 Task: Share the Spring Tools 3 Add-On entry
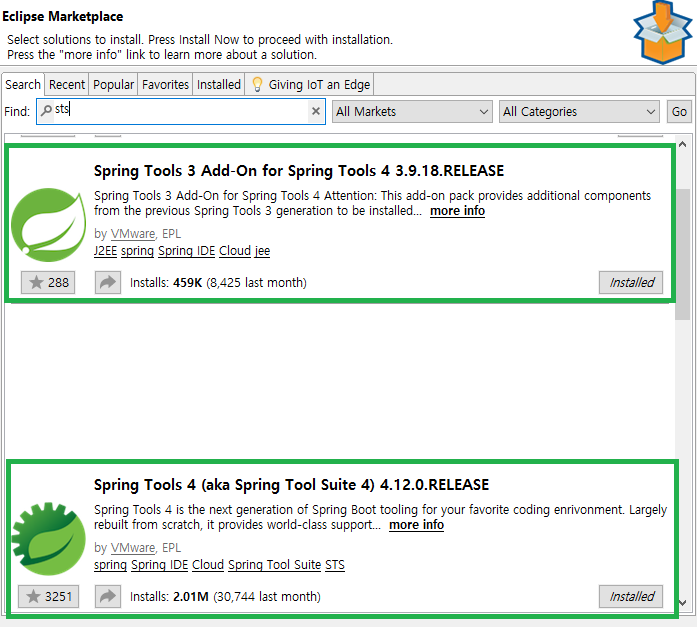click(x=108, y=283)
